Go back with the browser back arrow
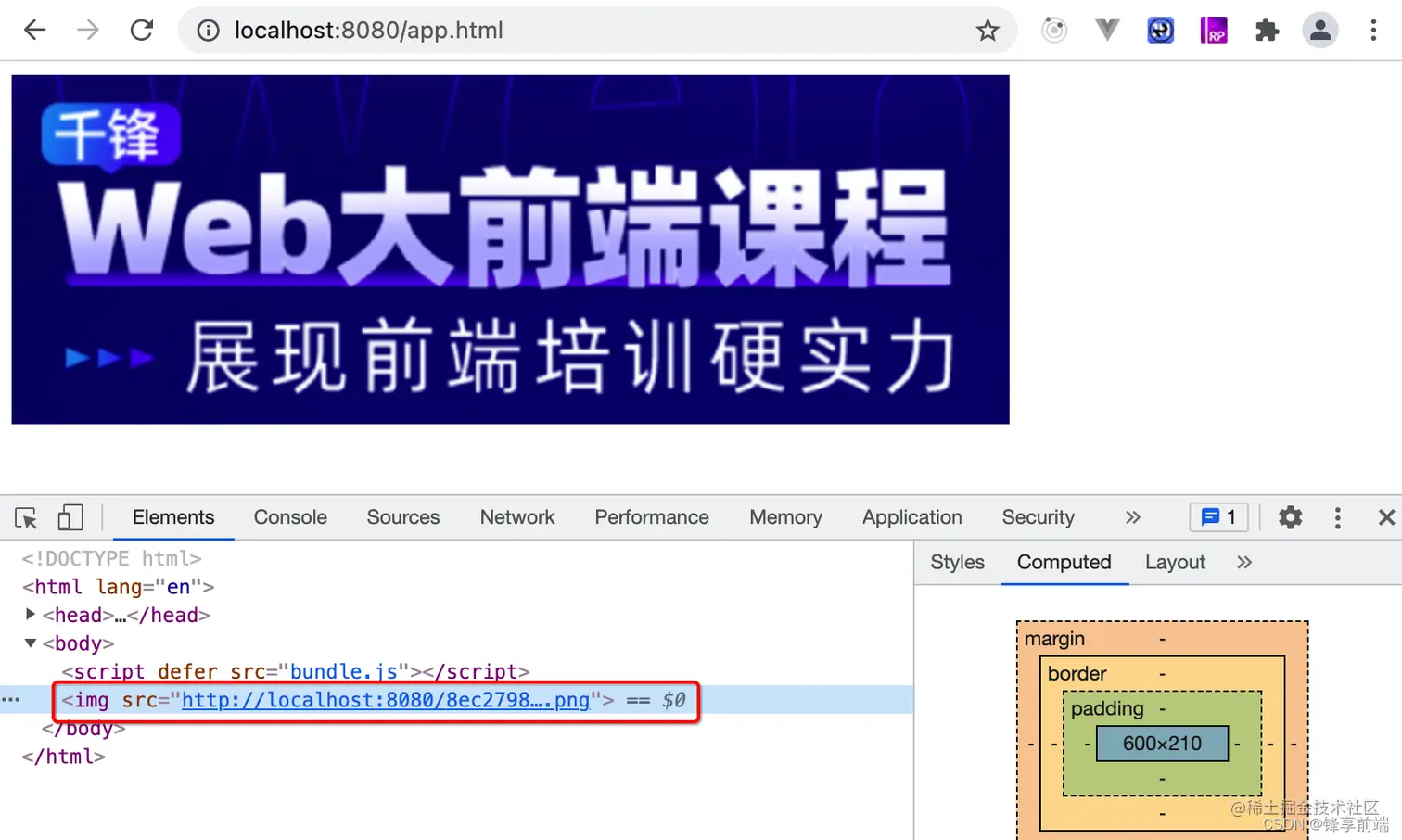The image size is (1402, 840). [x=35, y=30]
